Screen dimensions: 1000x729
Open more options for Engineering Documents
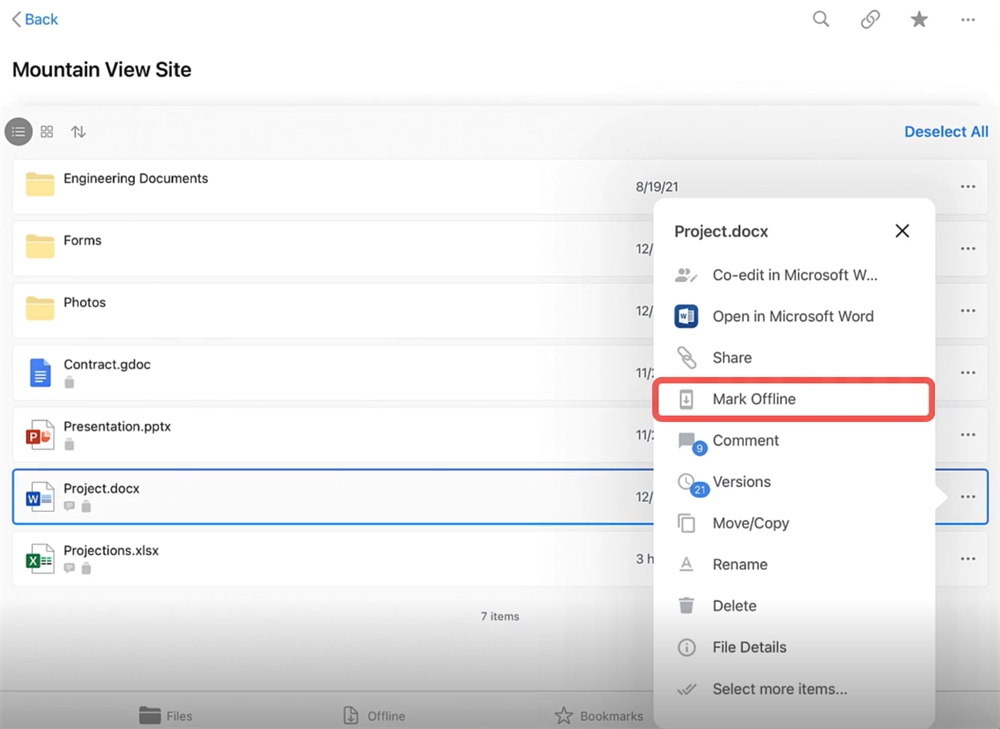968,187
